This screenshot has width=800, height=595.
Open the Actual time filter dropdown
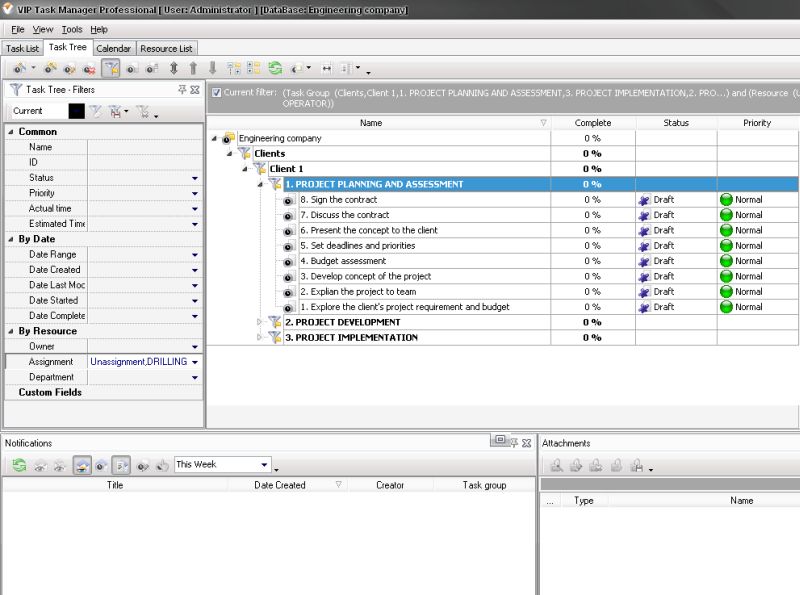195,209
